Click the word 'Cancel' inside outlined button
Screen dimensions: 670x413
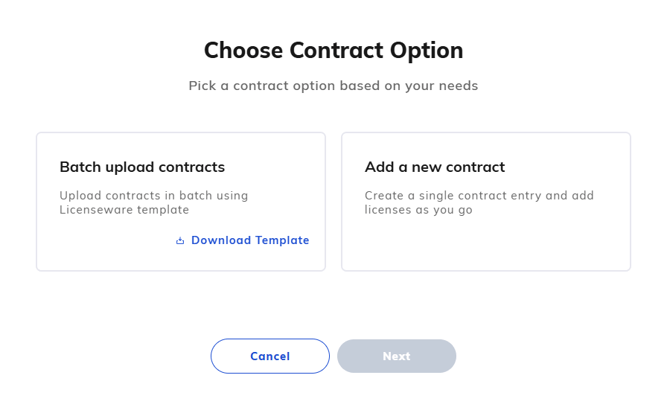tap(270, 356)
